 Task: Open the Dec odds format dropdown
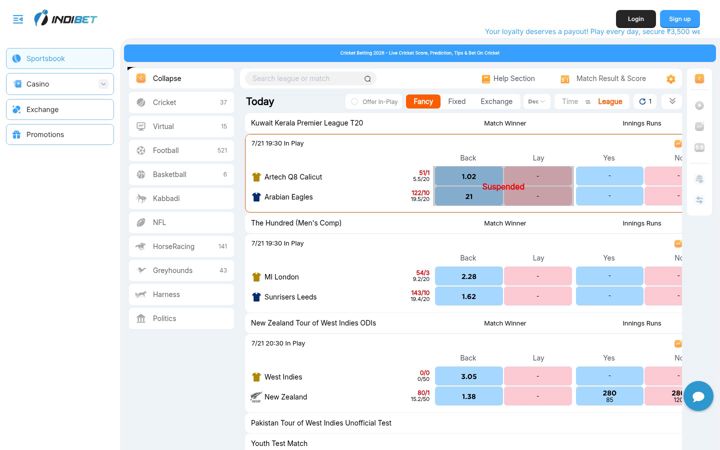[536, 101]
